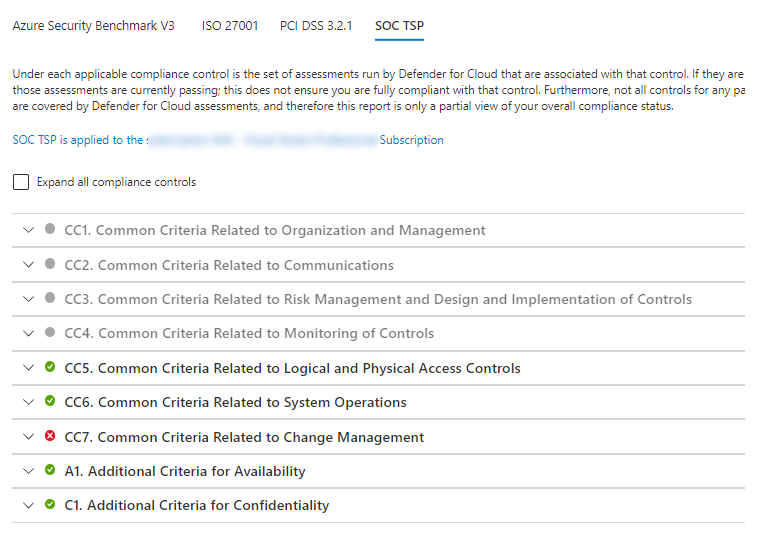Expand the A1 Availability chevron

point(28,471)
